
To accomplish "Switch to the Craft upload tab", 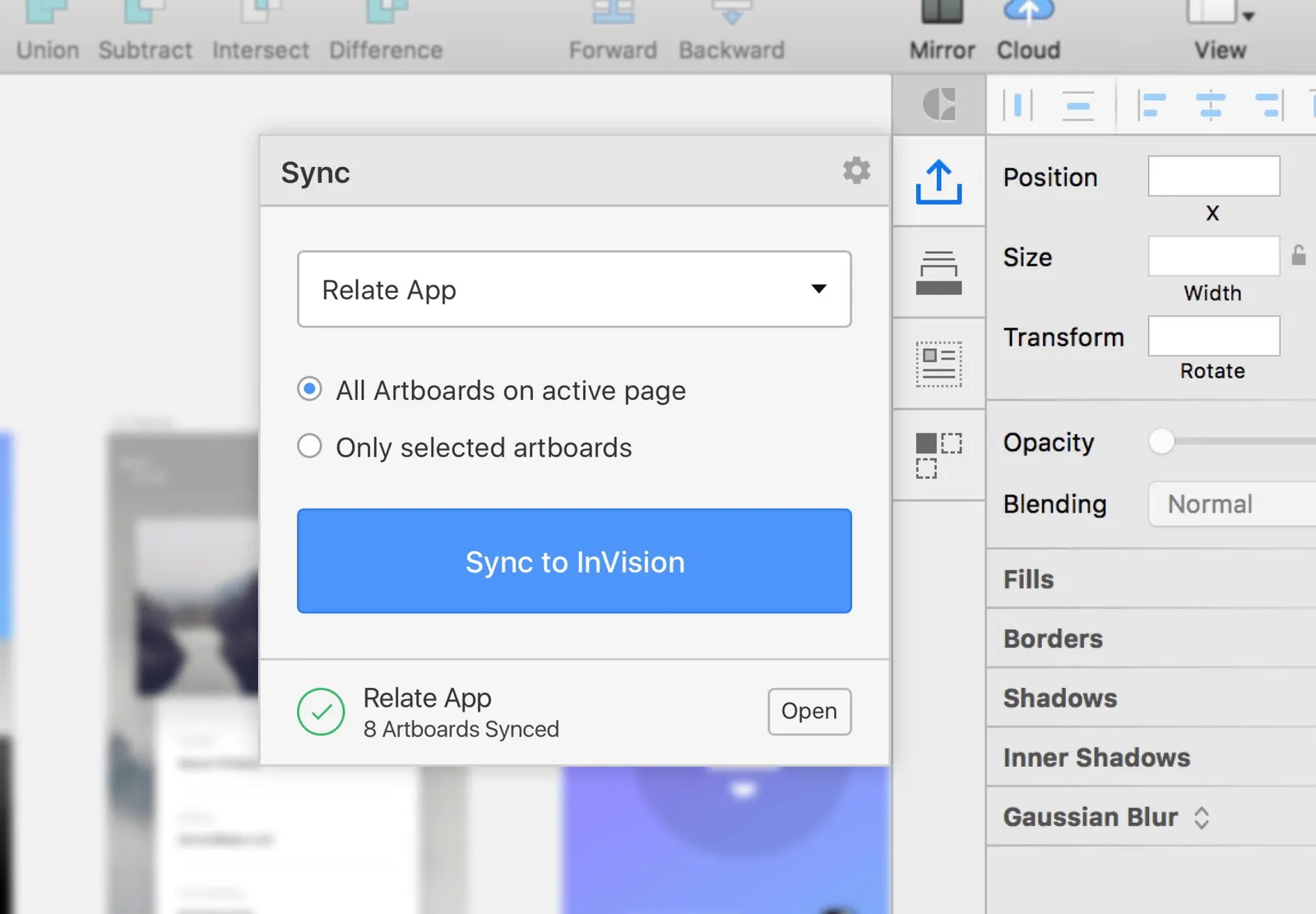I will pos(938,183).
